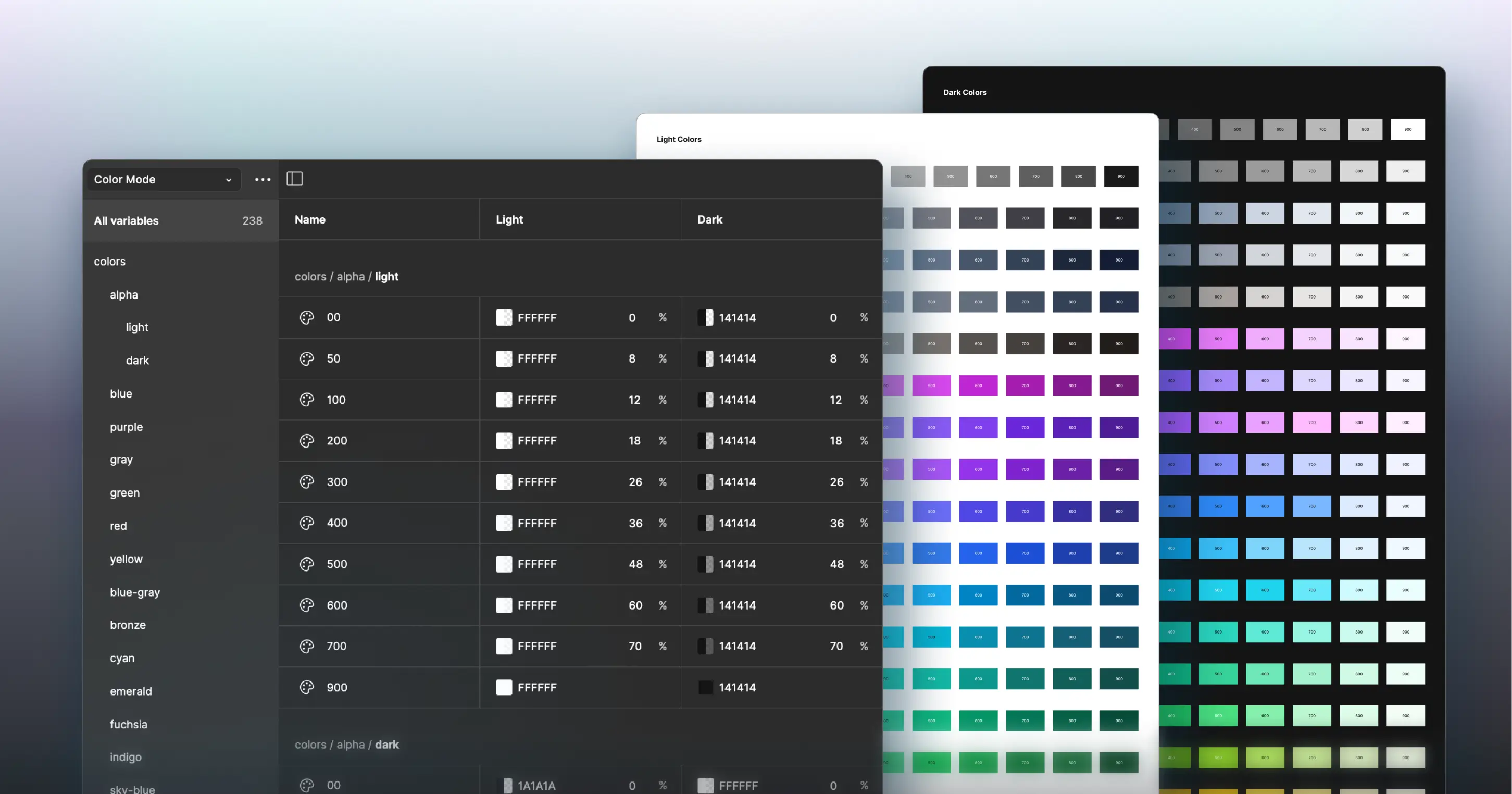Viewport: 1512px width, 794px height.
Task: Open the green group in sidebar
Action: 125,493
